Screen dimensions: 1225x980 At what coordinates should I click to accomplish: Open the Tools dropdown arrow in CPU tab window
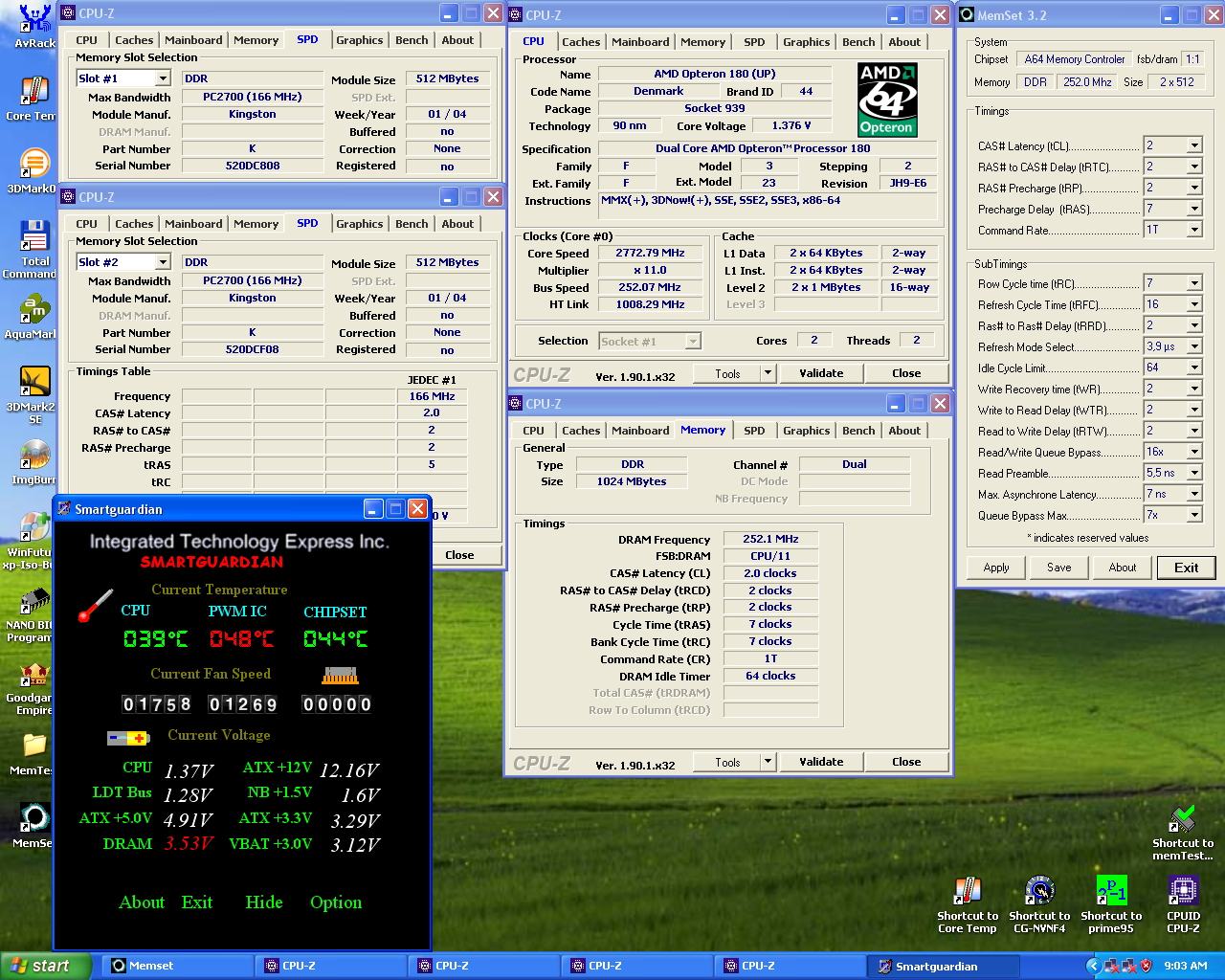(x=767, y=373)
